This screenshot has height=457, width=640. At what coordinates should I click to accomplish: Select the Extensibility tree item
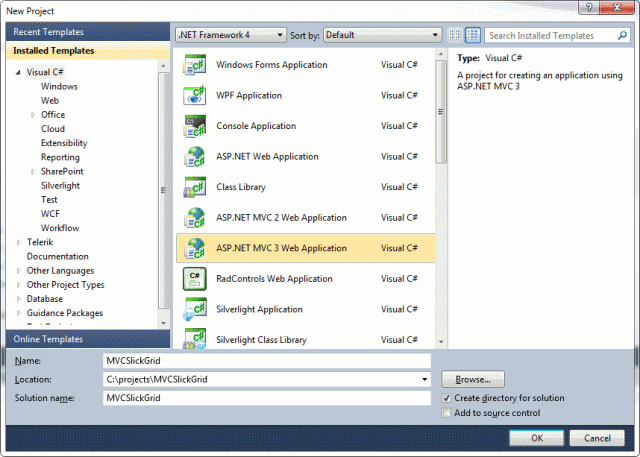point(64,143)
